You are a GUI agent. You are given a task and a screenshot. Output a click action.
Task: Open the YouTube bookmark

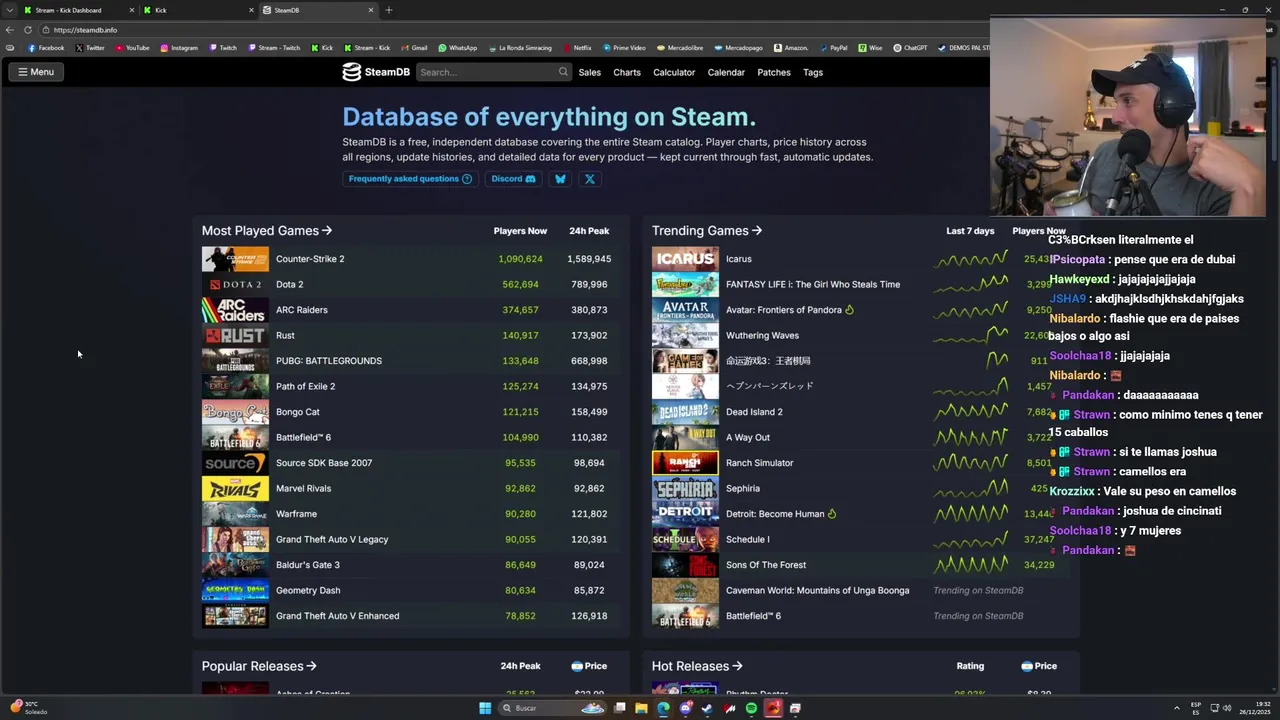[x=132, y=48]
